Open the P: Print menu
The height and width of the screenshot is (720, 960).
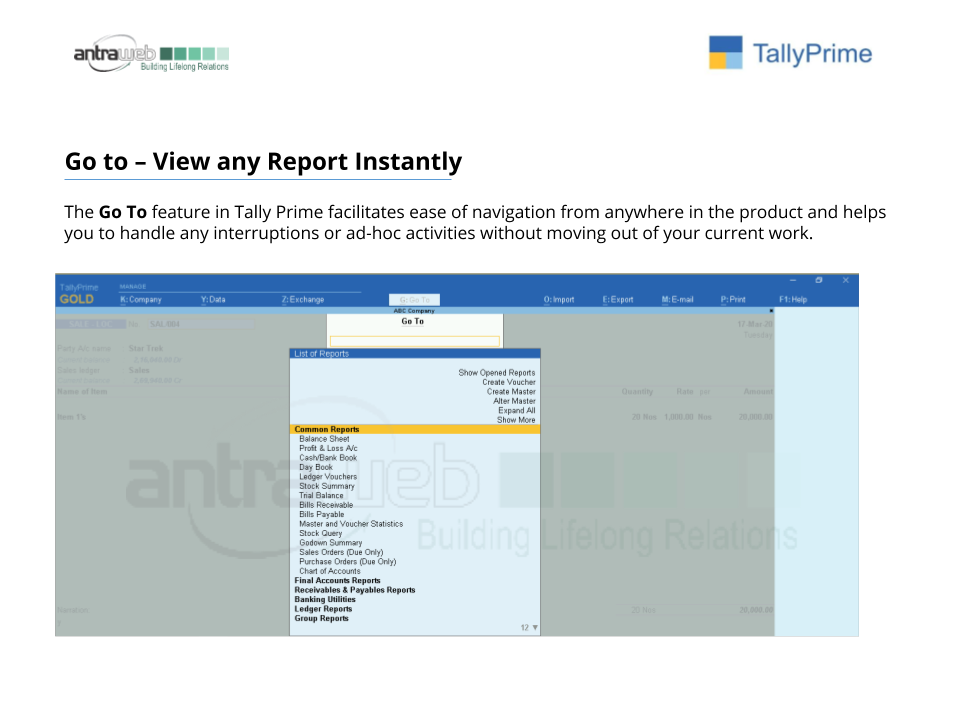(733, 299)
